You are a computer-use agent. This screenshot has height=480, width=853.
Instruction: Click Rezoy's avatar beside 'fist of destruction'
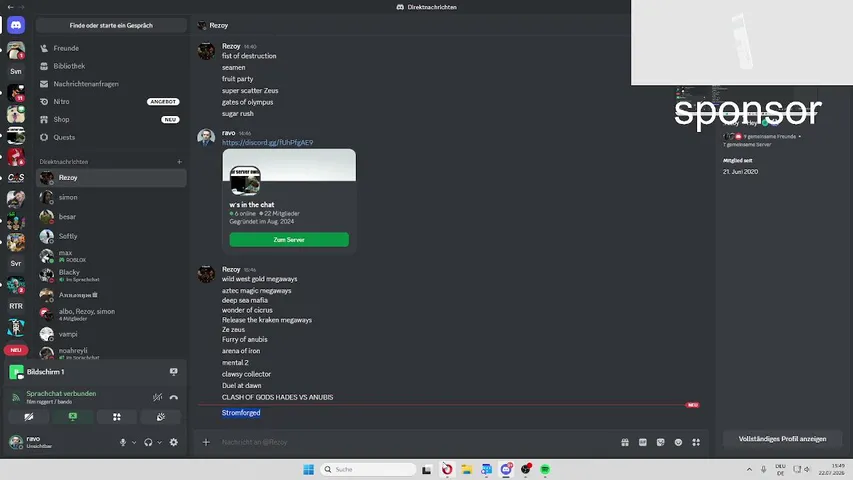click(x=206, y=51)
